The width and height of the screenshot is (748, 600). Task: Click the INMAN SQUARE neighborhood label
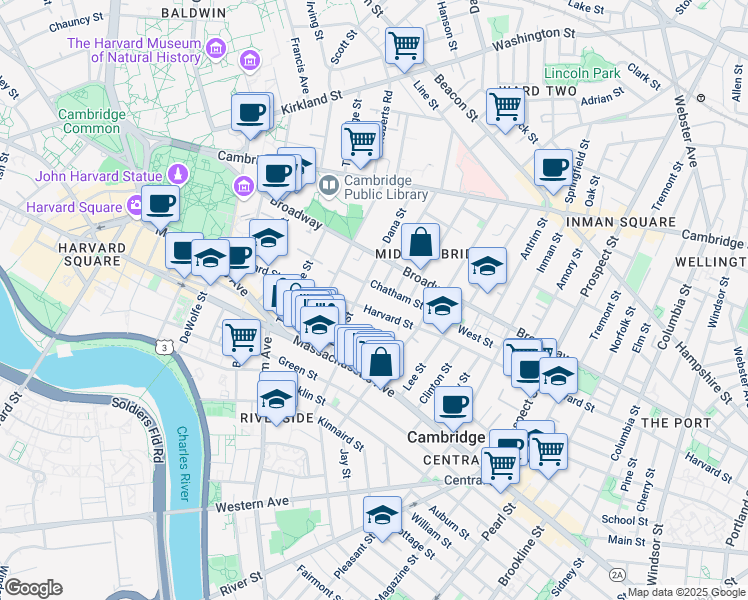pyautogui.click(x=621, y=222)
